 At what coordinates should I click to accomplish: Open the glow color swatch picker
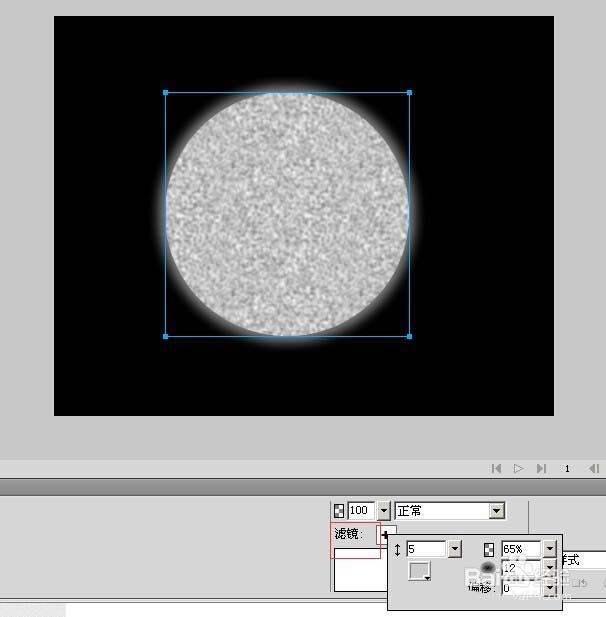(420, 572)
